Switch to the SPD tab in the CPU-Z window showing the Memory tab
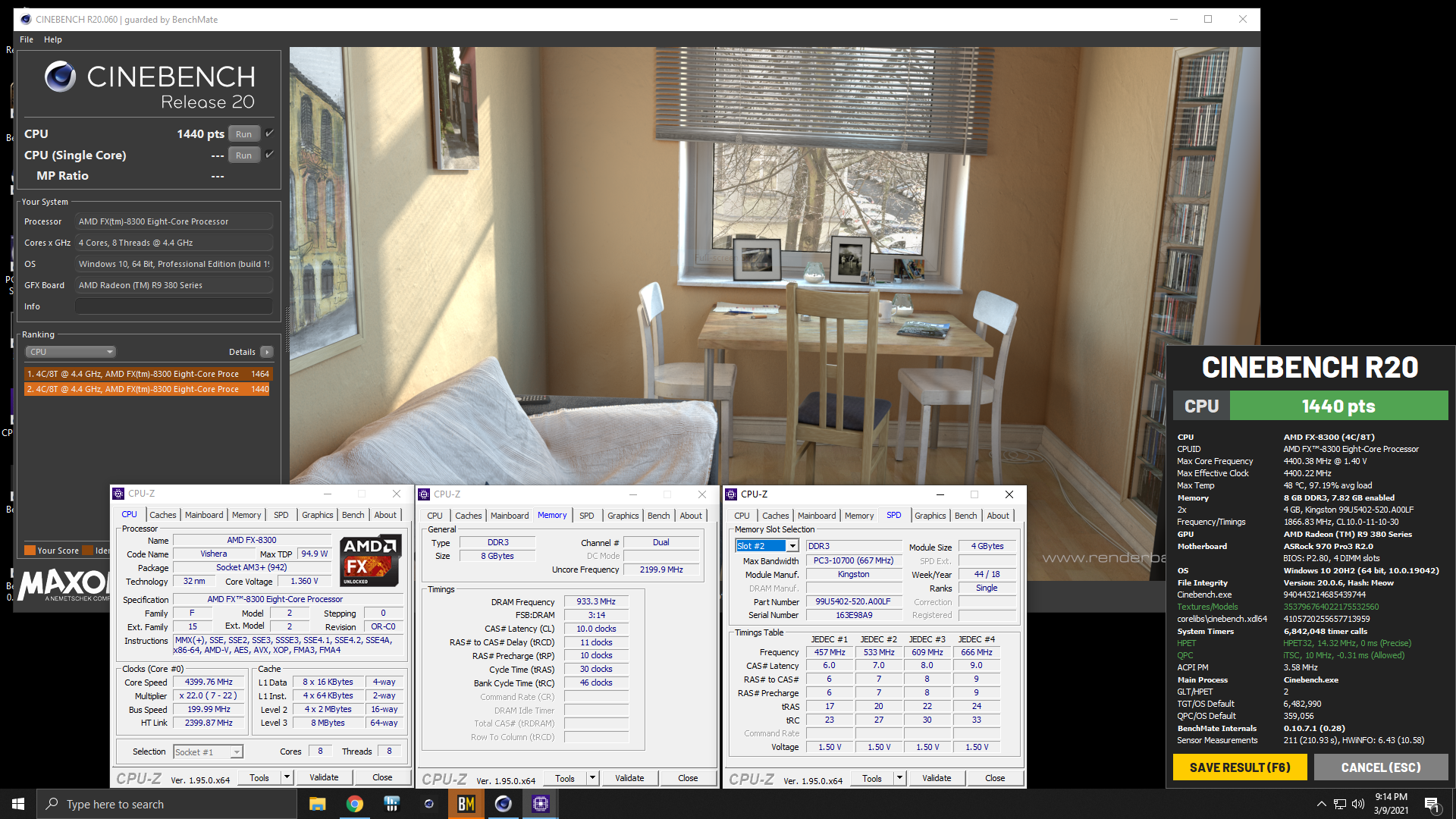The image size is (1456, 819). coord(587,516)
